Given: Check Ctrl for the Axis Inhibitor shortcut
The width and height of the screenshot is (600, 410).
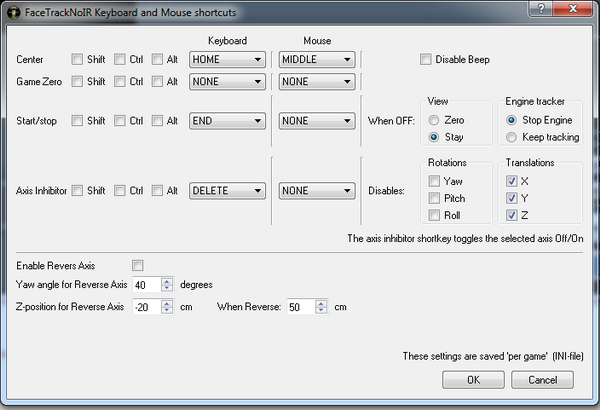Looking at the screenshot, I should [120, 190].
